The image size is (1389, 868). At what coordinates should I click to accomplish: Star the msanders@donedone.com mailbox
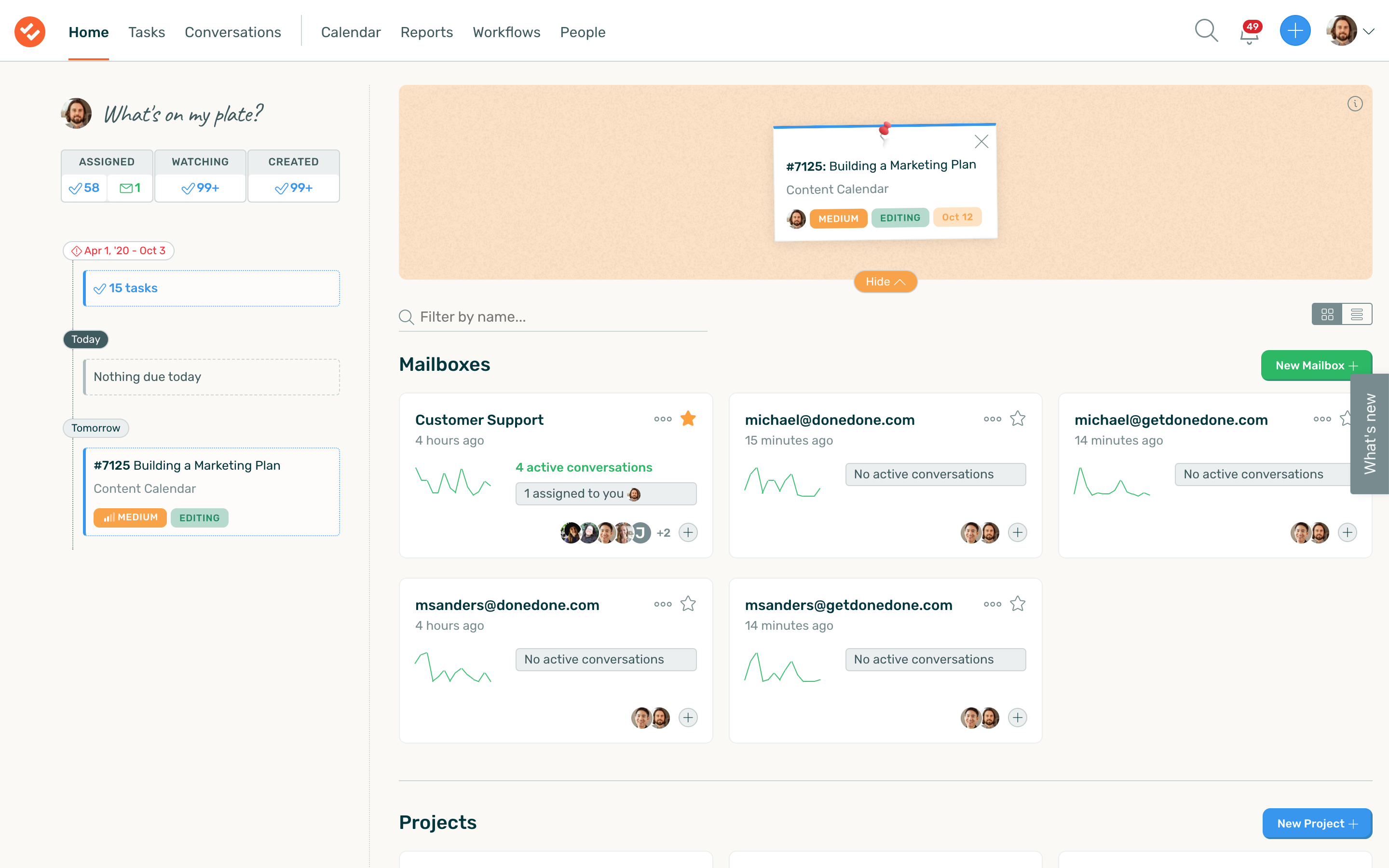click(x=688, y=604)
